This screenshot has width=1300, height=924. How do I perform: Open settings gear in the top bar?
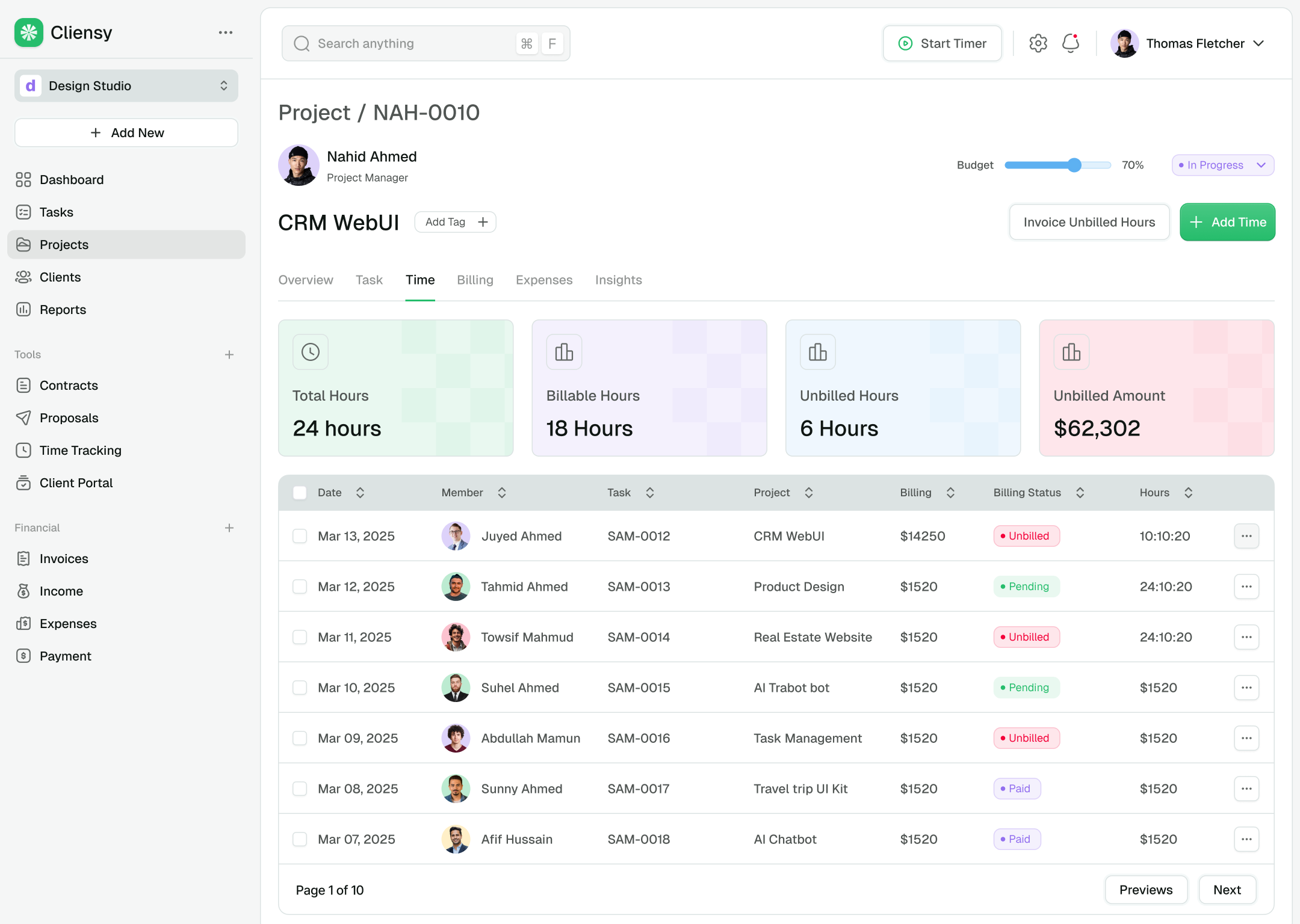(1038, 43)
